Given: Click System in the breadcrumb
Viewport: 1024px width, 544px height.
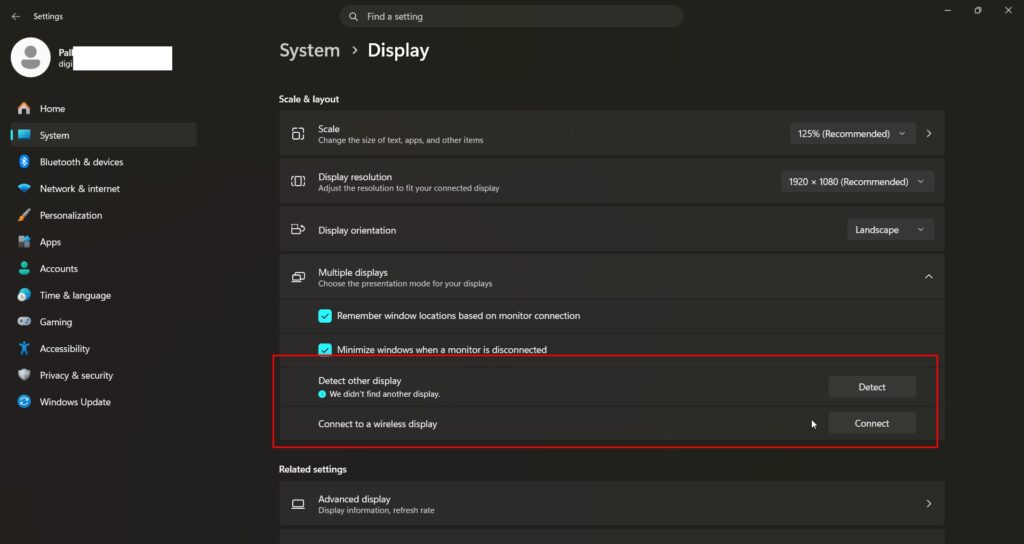Looking at the screenshot, I should point(310,50).
